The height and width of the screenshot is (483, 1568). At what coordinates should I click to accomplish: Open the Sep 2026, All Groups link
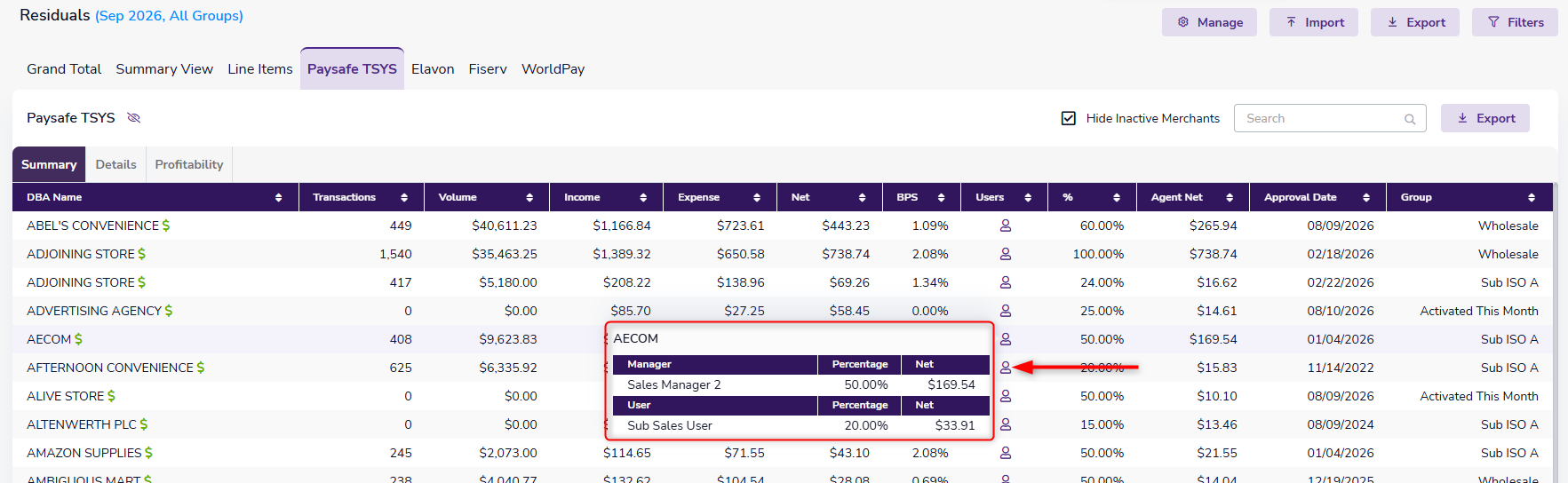coord(169,16)
